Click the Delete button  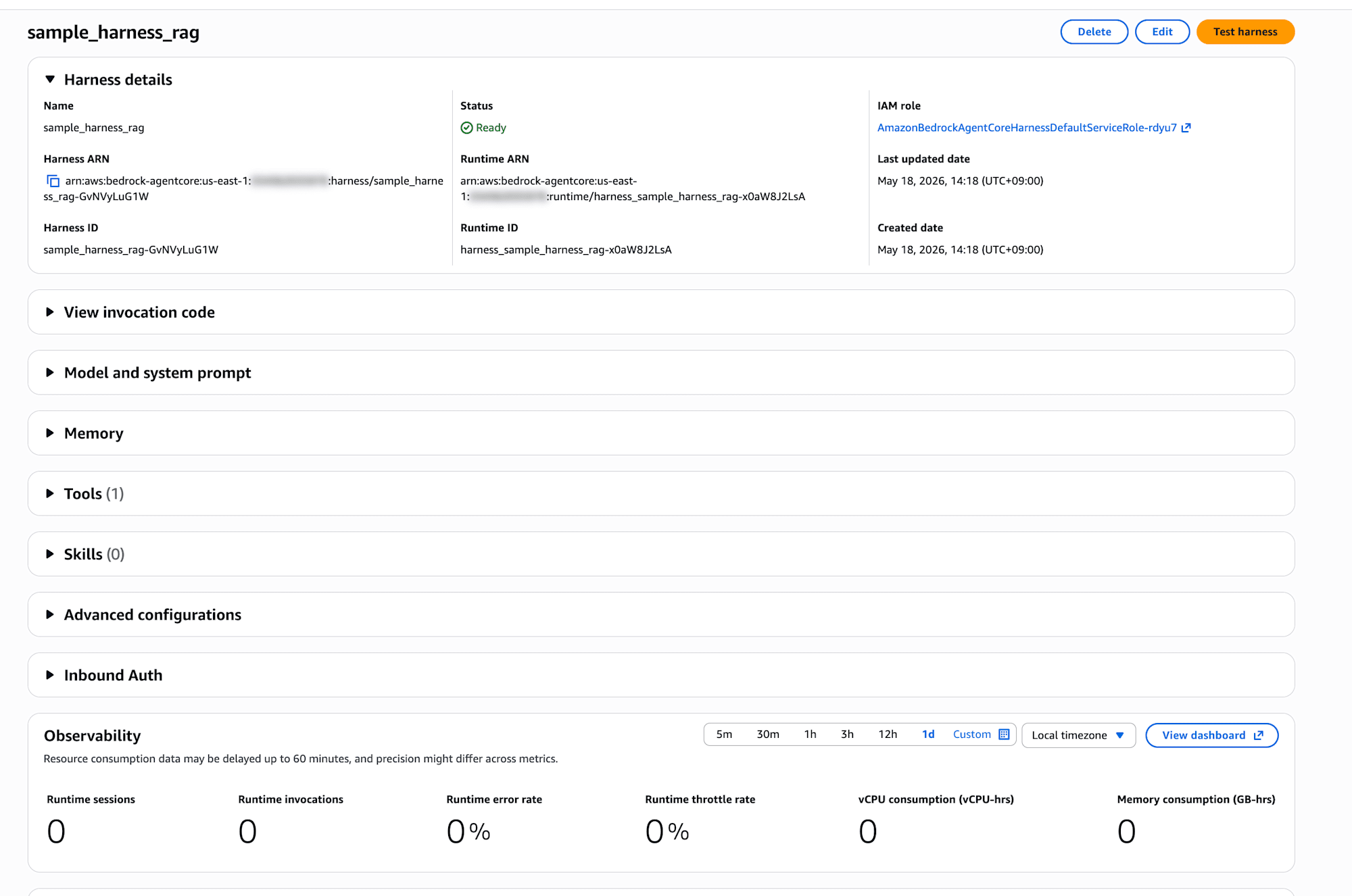point(1094,32)
